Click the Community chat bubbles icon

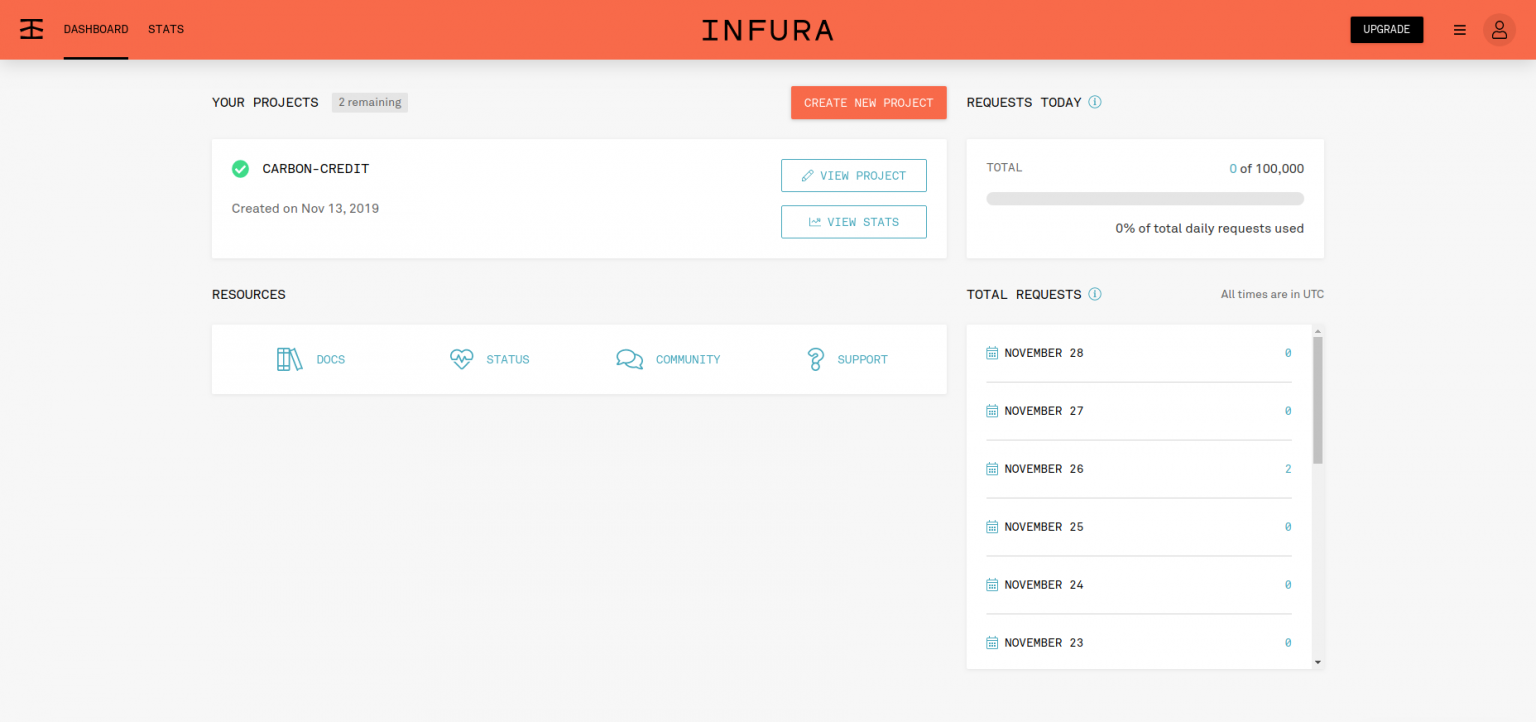tap(629, 359)
